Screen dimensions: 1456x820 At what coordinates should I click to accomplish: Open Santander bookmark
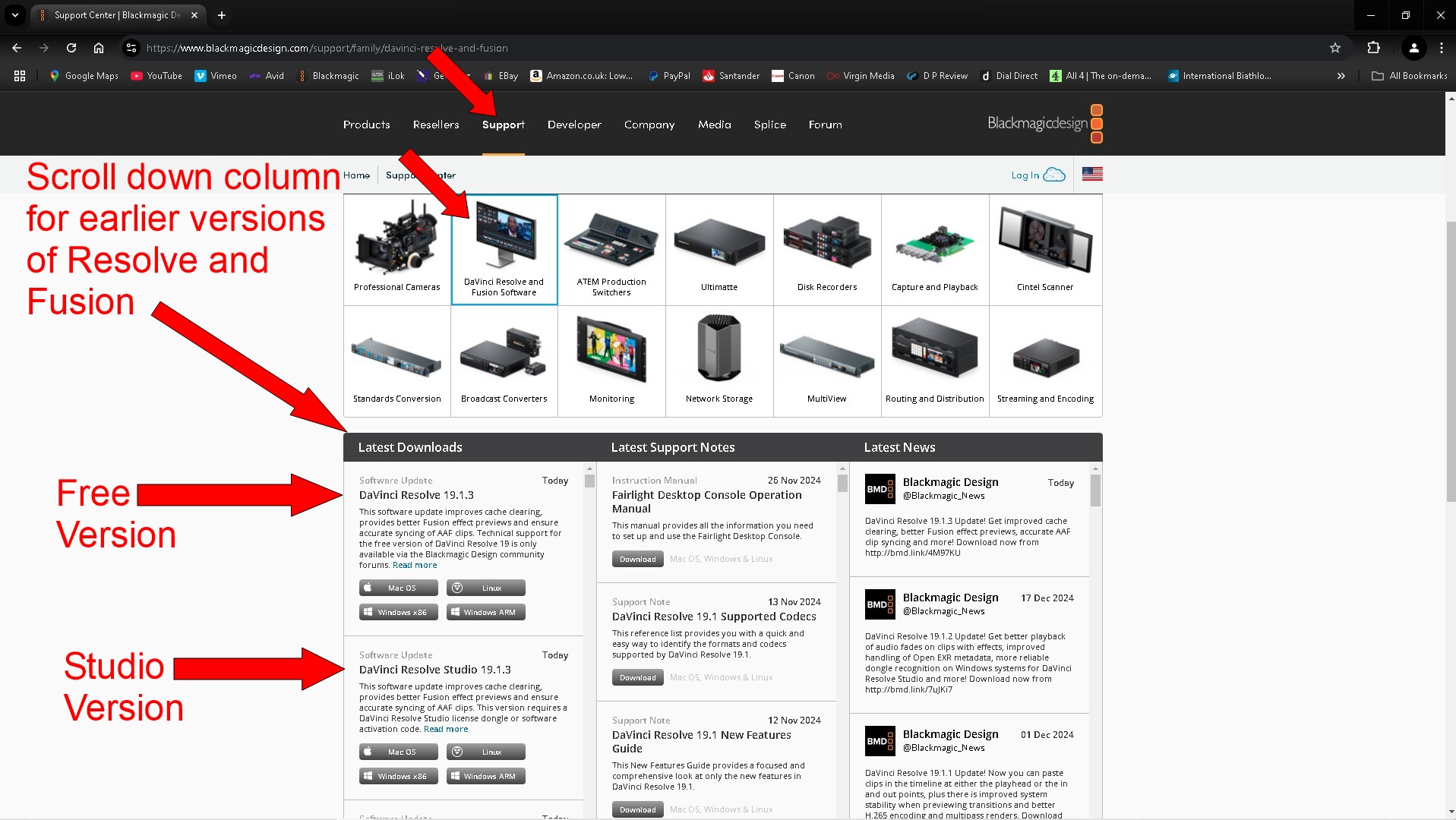731,76
